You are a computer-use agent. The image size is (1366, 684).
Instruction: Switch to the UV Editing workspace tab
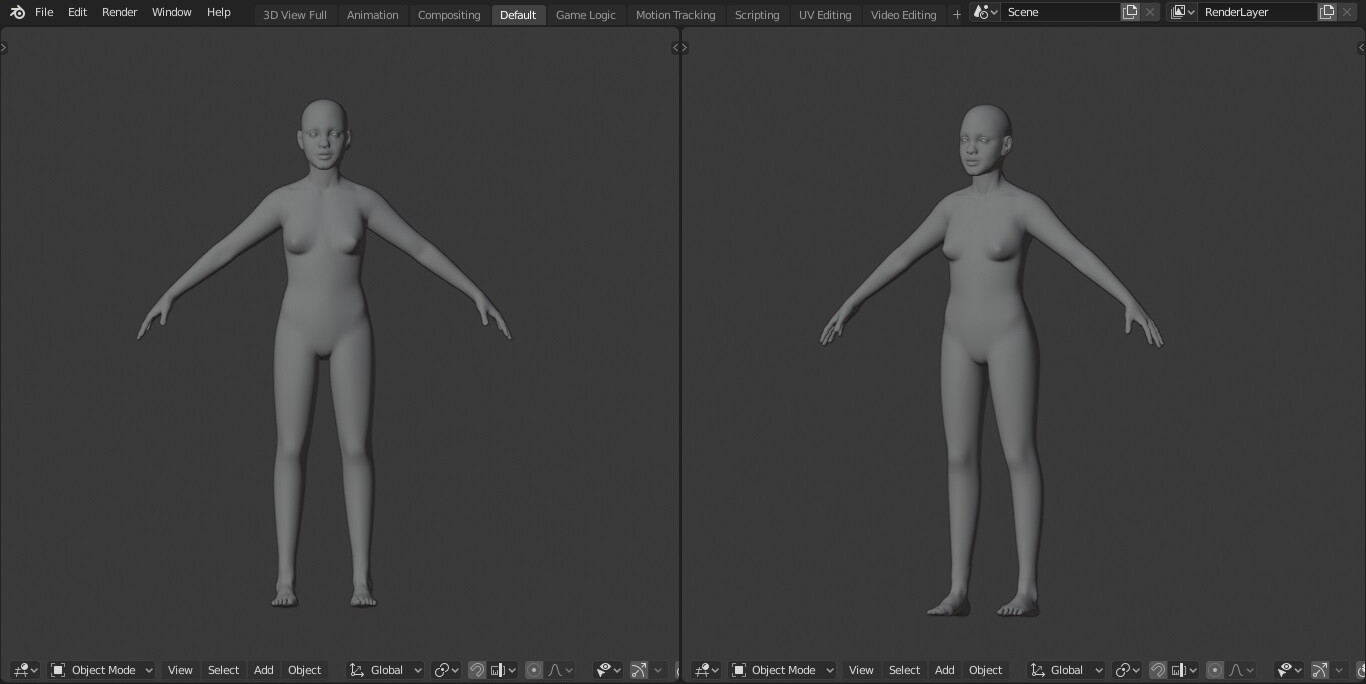coord(825,15)
